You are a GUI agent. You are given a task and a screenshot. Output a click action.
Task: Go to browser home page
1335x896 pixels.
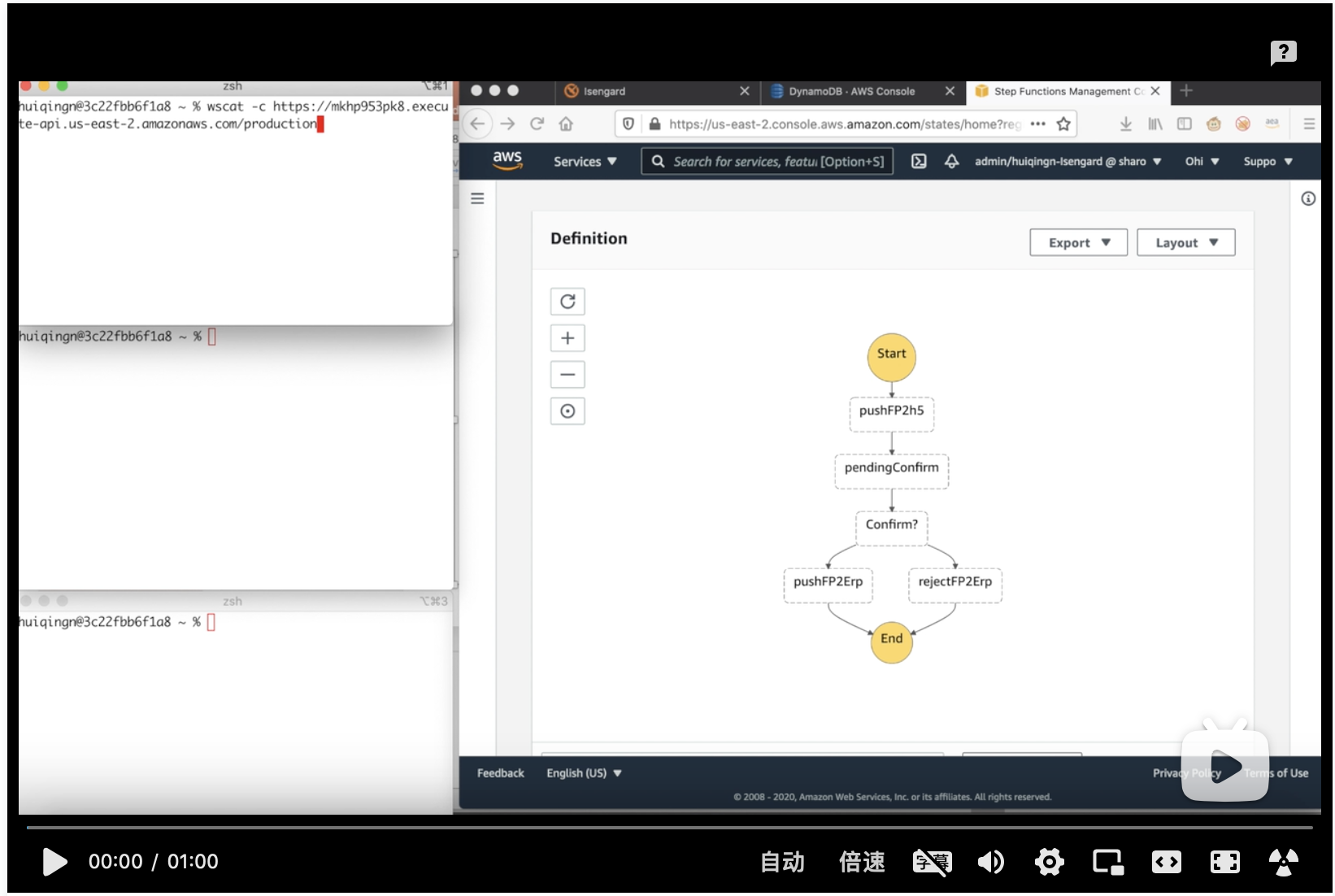pyautogui.click(x=566, y=124)
